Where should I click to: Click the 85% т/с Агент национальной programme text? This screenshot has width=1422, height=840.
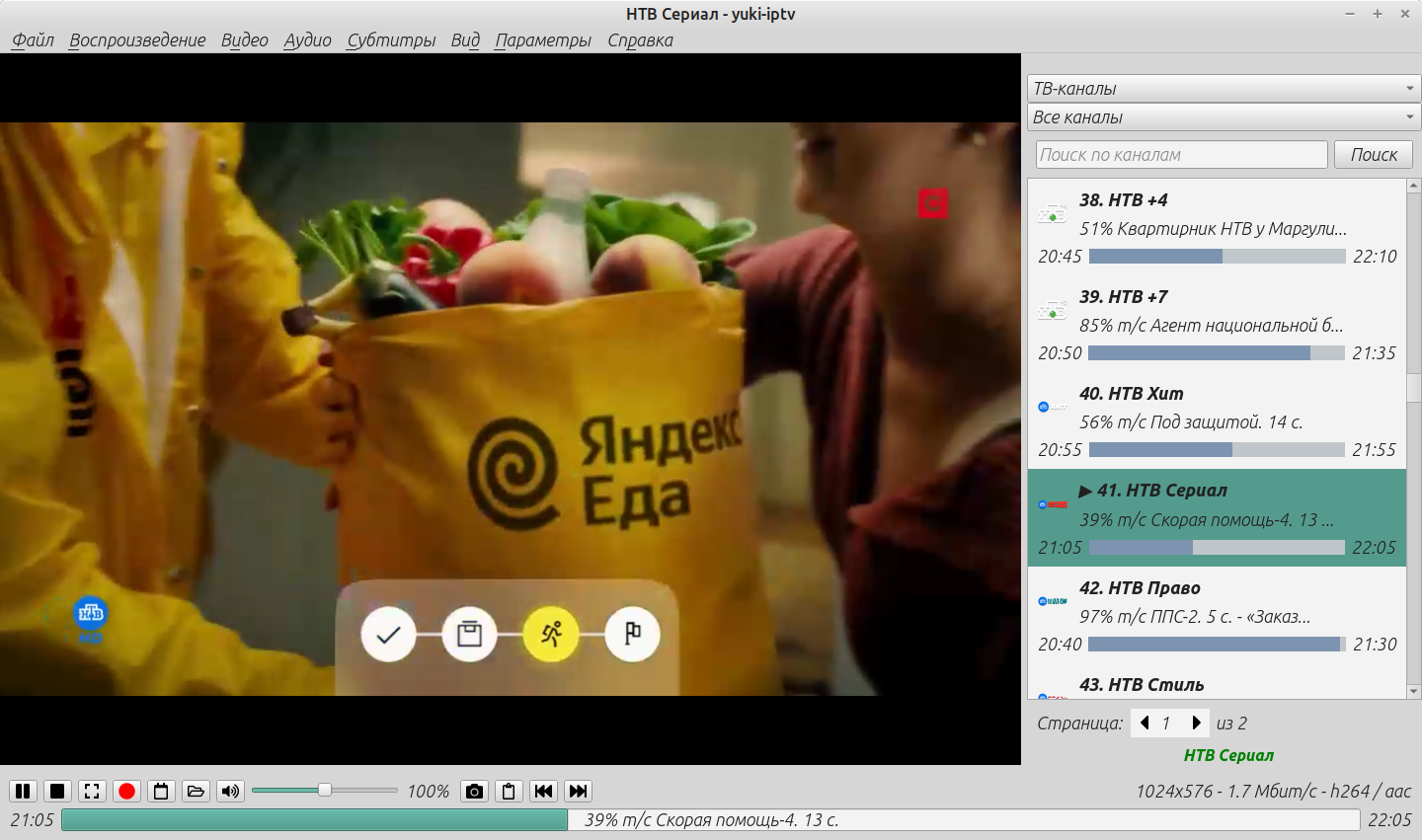click(x=1211, y=325)
